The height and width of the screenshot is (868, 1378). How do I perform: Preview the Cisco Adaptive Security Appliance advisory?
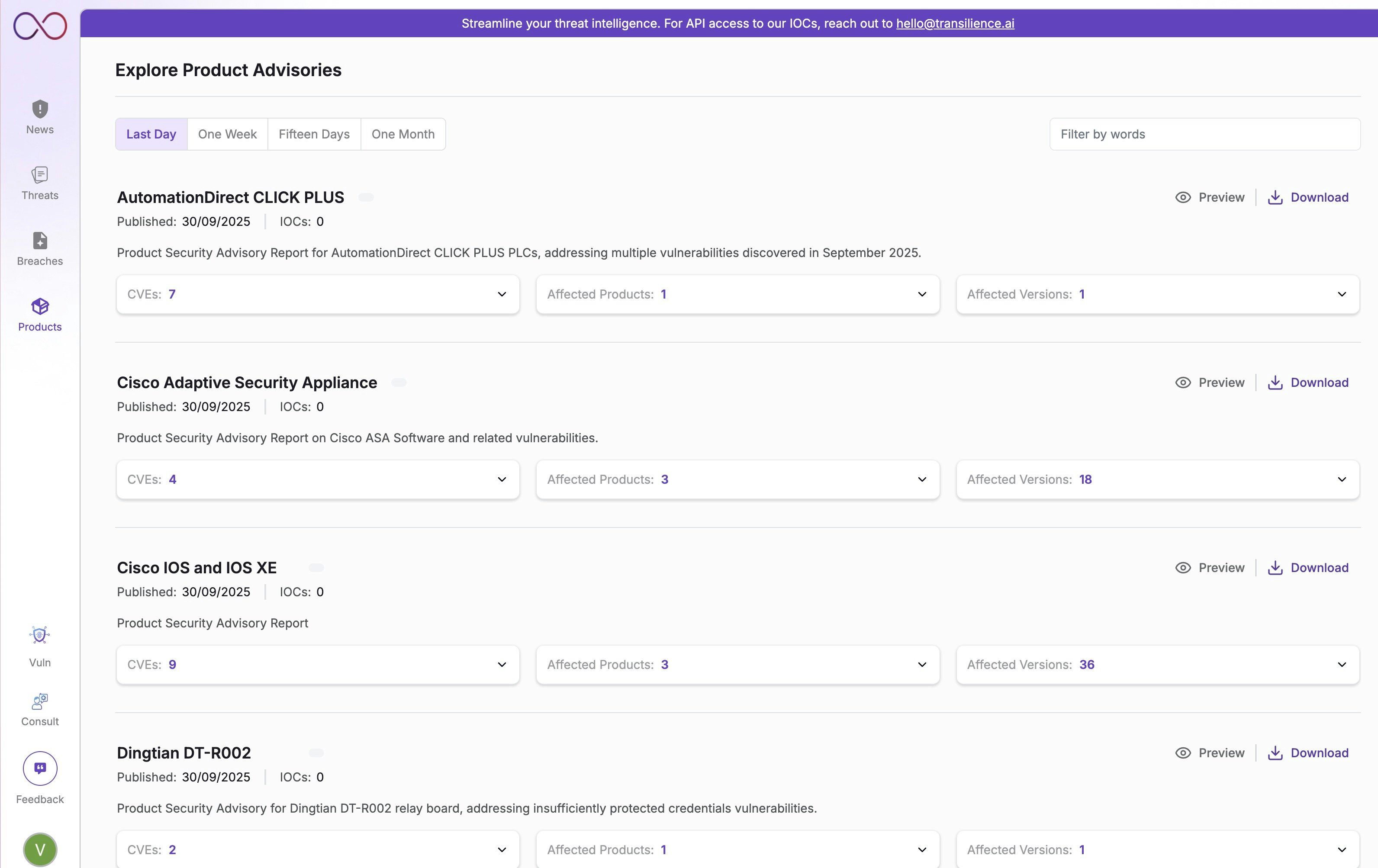[1210, 383]
